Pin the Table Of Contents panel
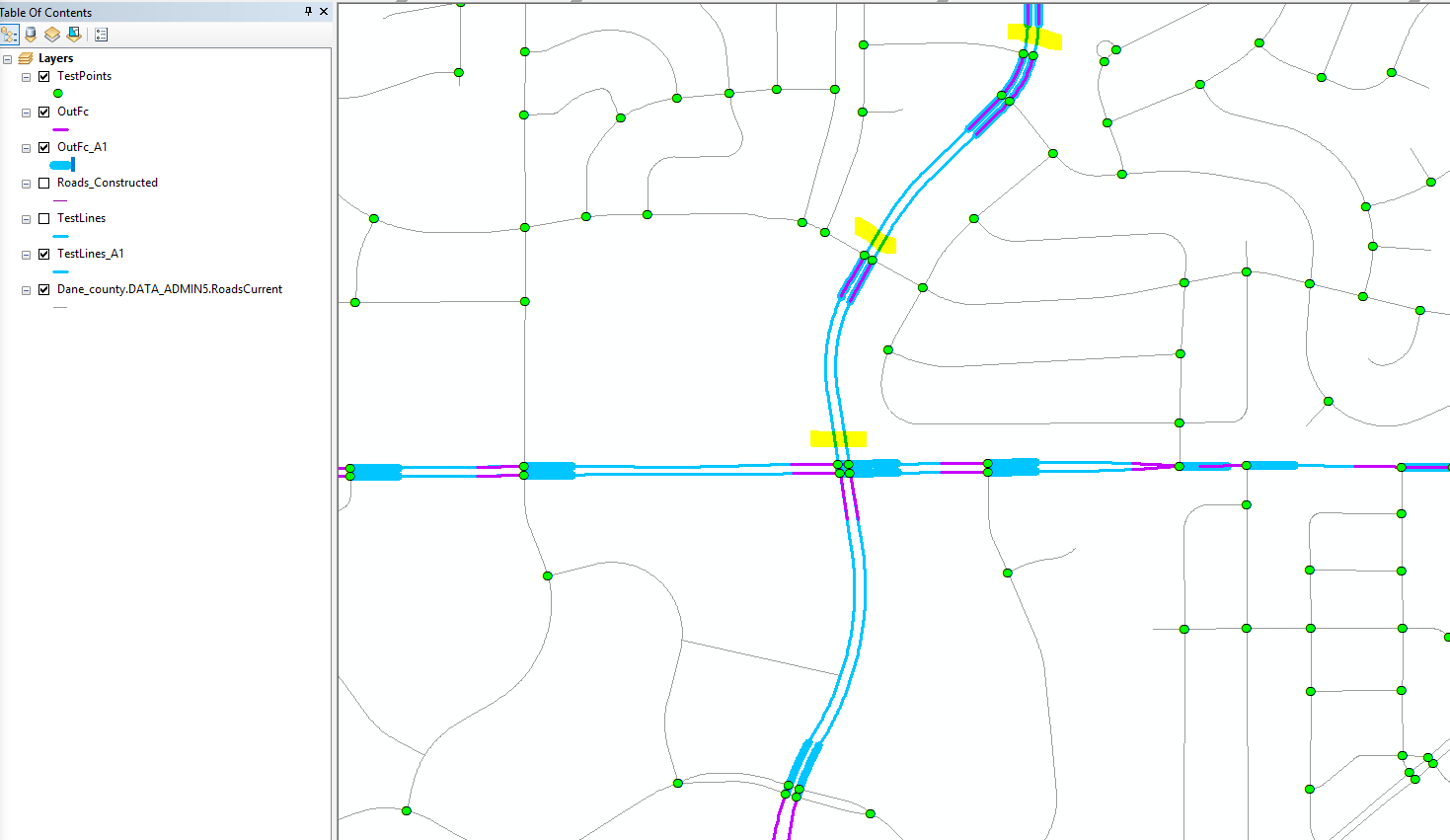This screenshot has height=840, width=1450. pos(308,12)
